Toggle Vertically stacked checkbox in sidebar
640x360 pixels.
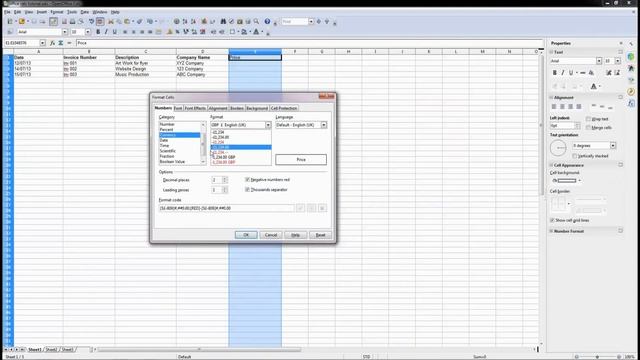tap(575, 156)
